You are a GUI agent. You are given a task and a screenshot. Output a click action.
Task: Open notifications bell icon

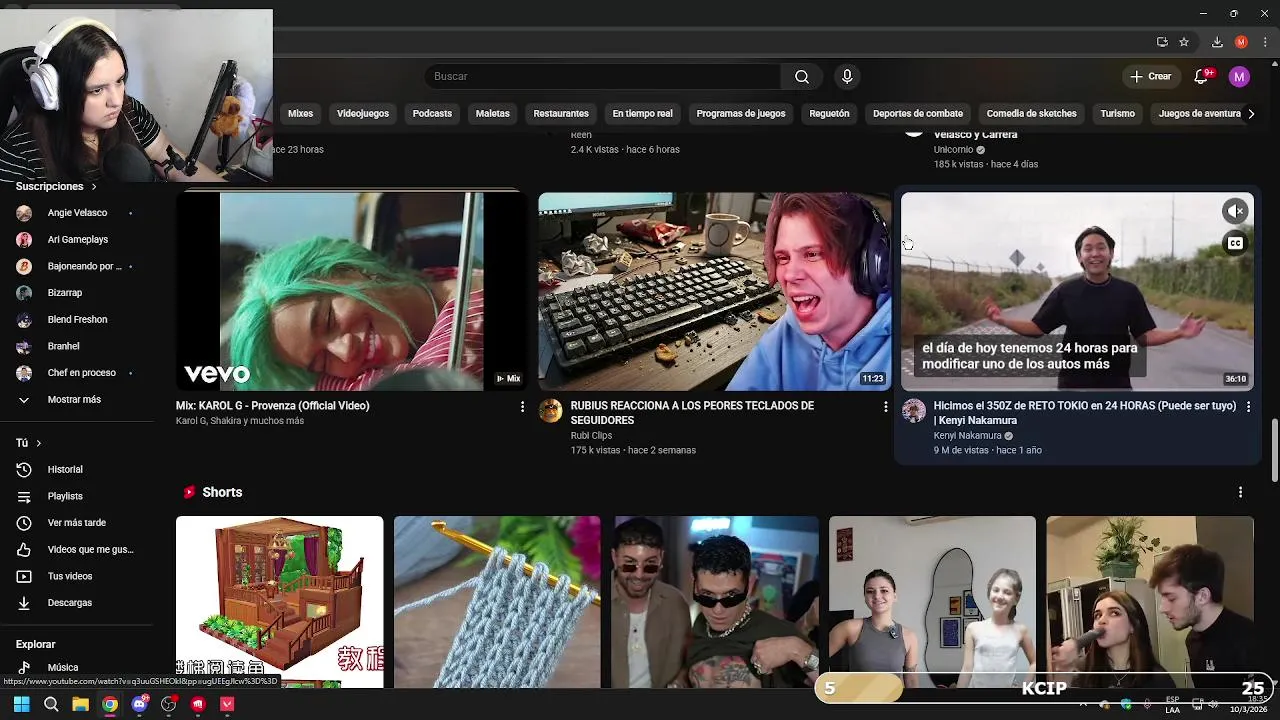pyautogui.click(x=1202, y=77)
